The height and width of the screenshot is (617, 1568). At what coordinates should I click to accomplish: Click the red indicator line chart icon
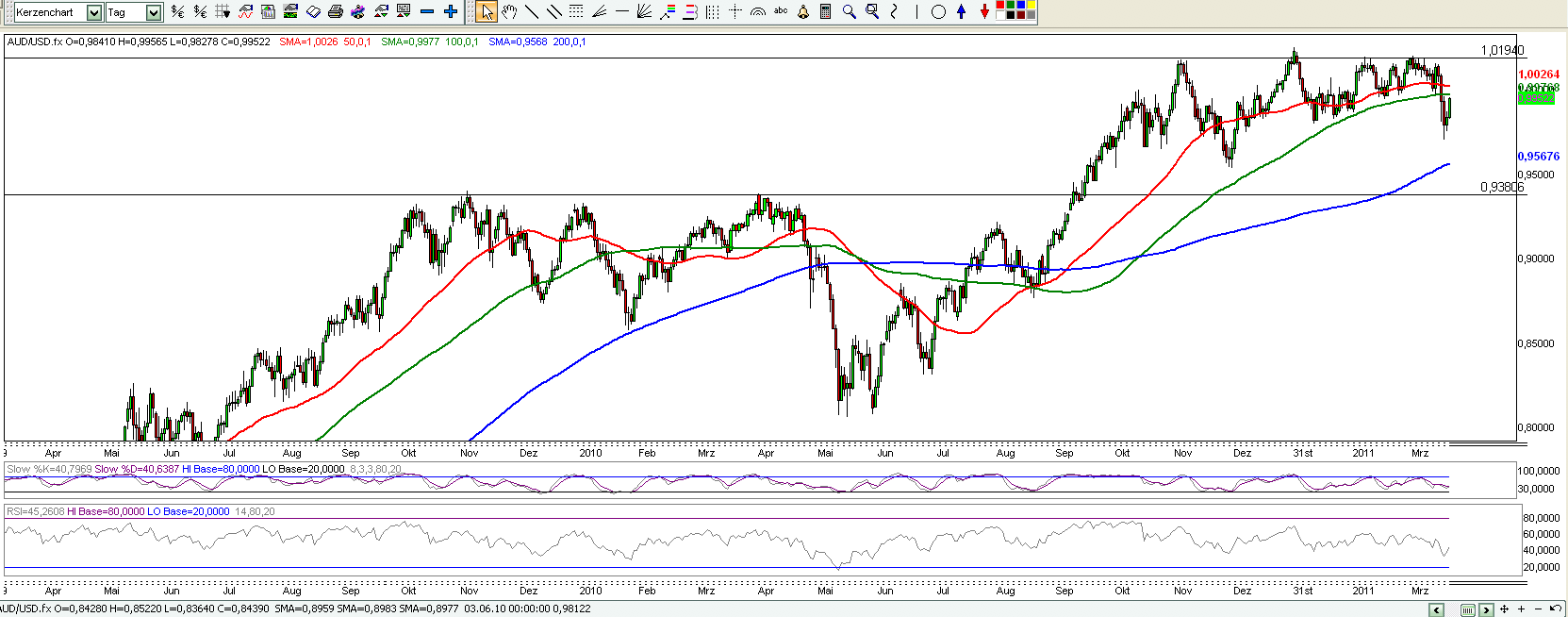click(x=245, y=11)
